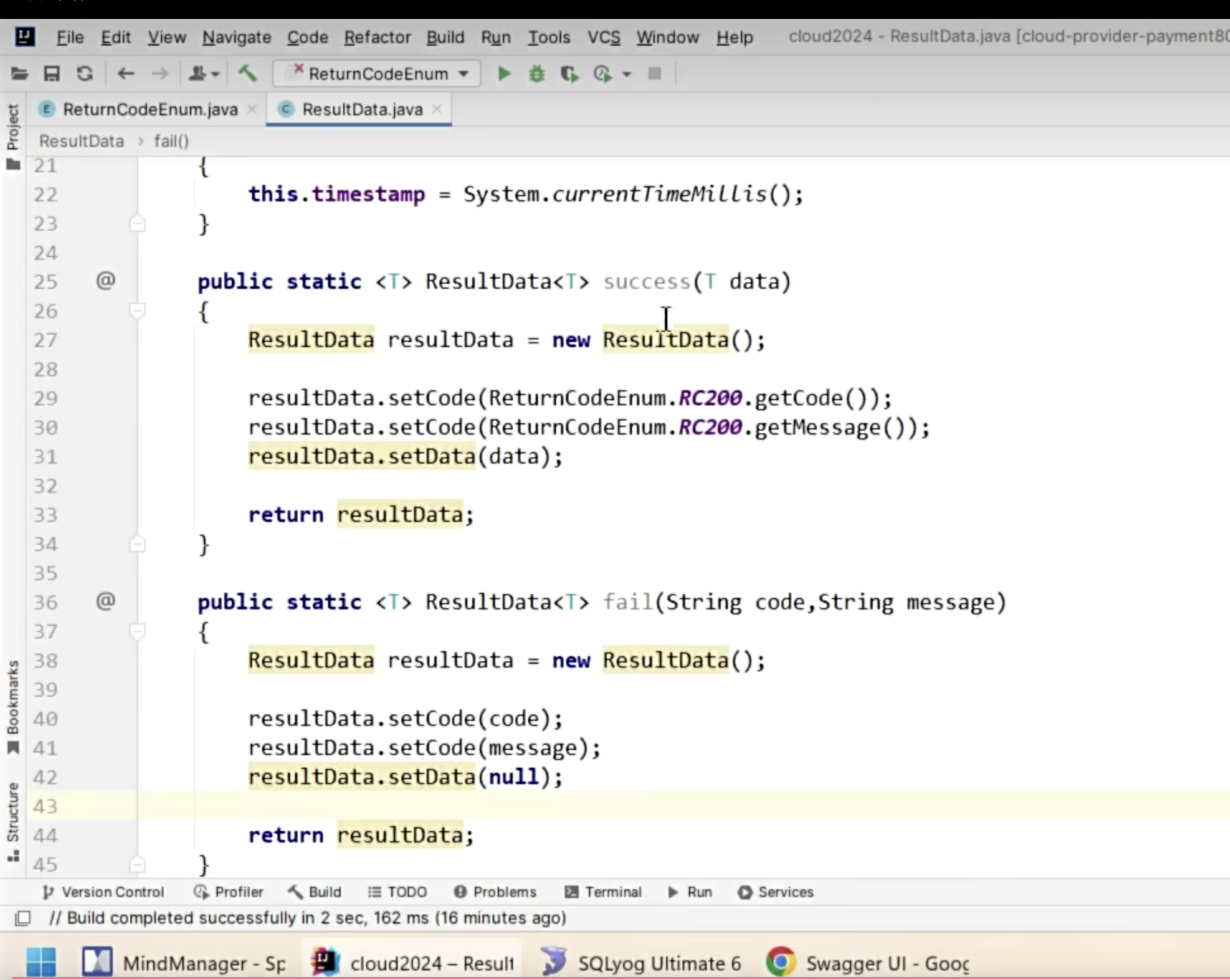Run with coverage icon
1230x980 pixels.
coord(569,74)
